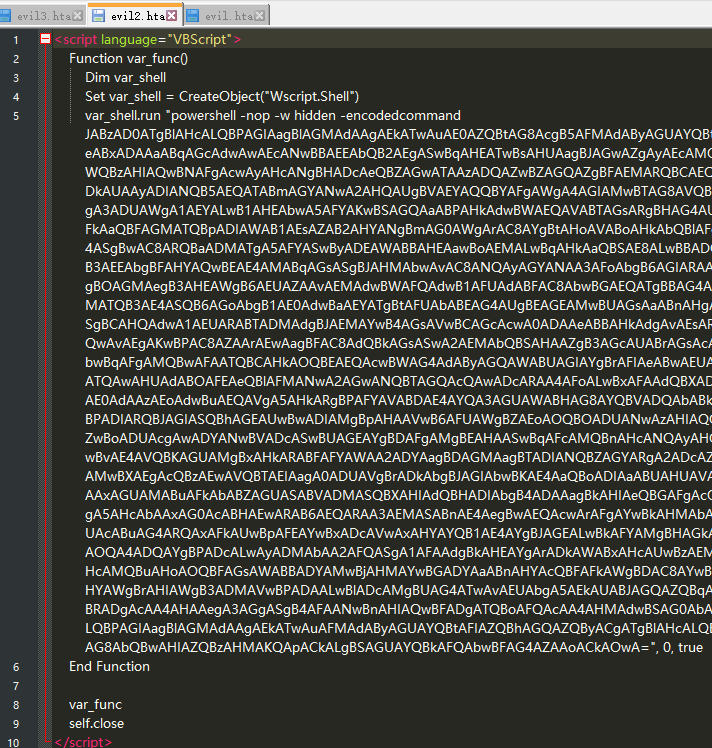The height and width of the screenshot is (748, 712).
Task: Switch to the evil2.hta tab
Action: [134, 15]
